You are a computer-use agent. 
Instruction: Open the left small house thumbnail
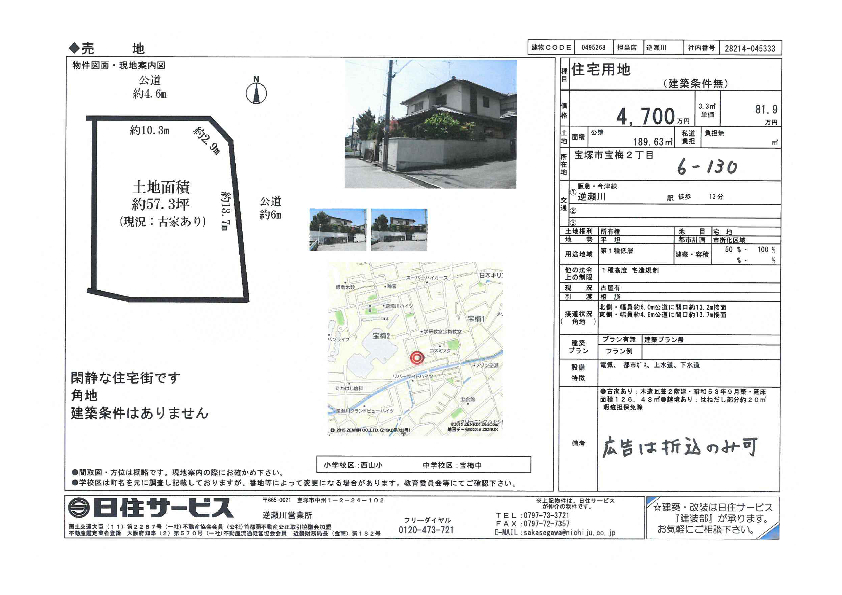click(x=337, y=229)
